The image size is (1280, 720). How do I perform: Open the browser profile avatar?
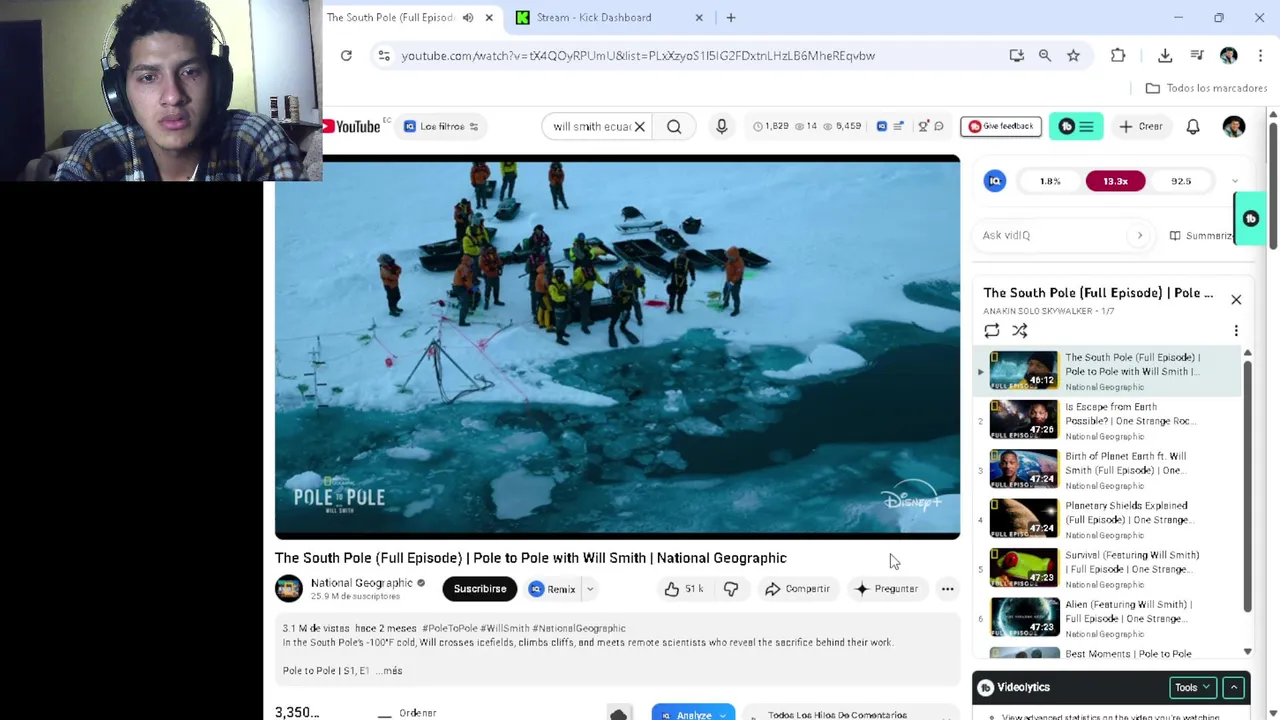click(1229, 56)
